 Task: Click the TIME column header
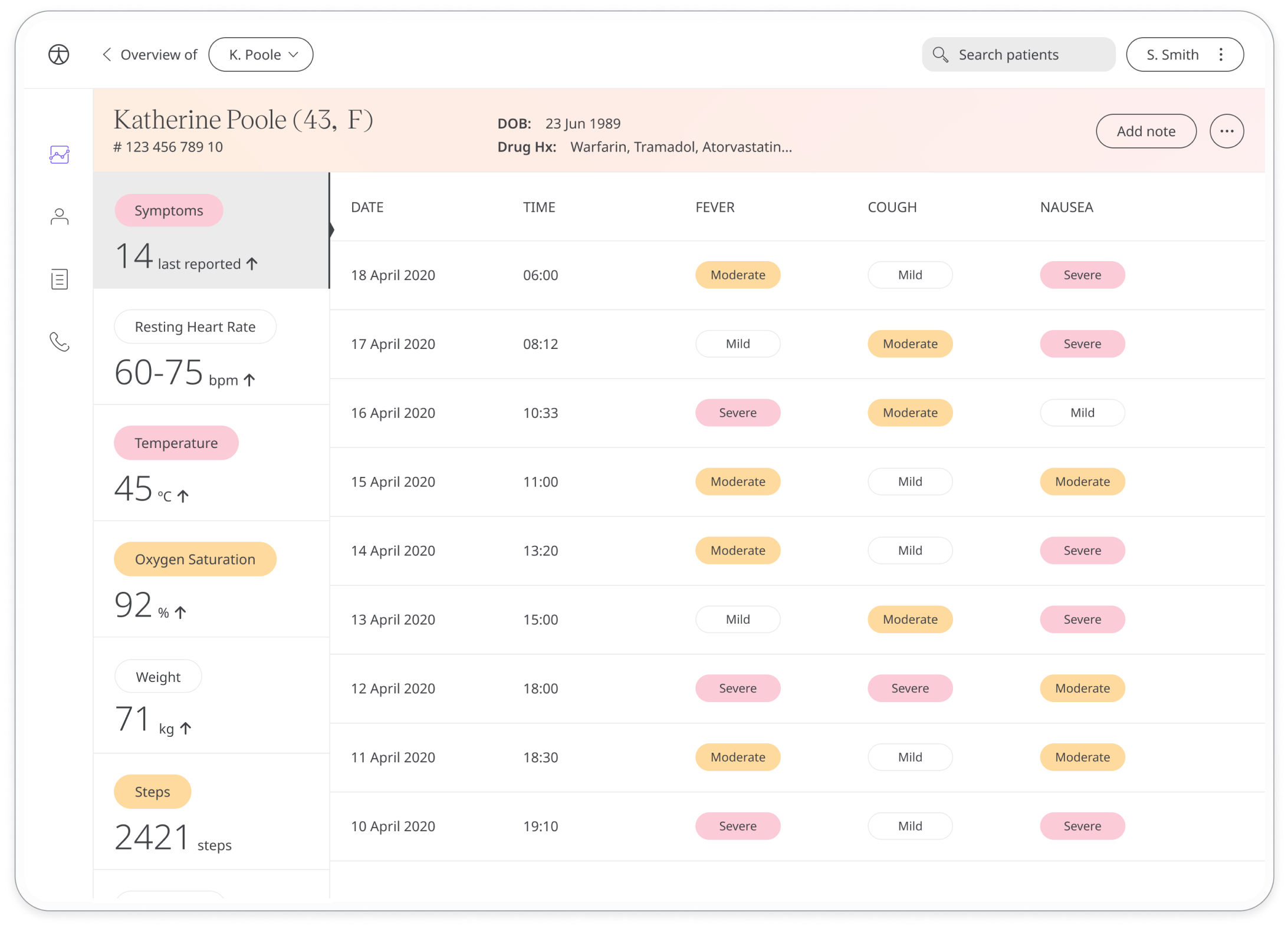pos(539,207)
